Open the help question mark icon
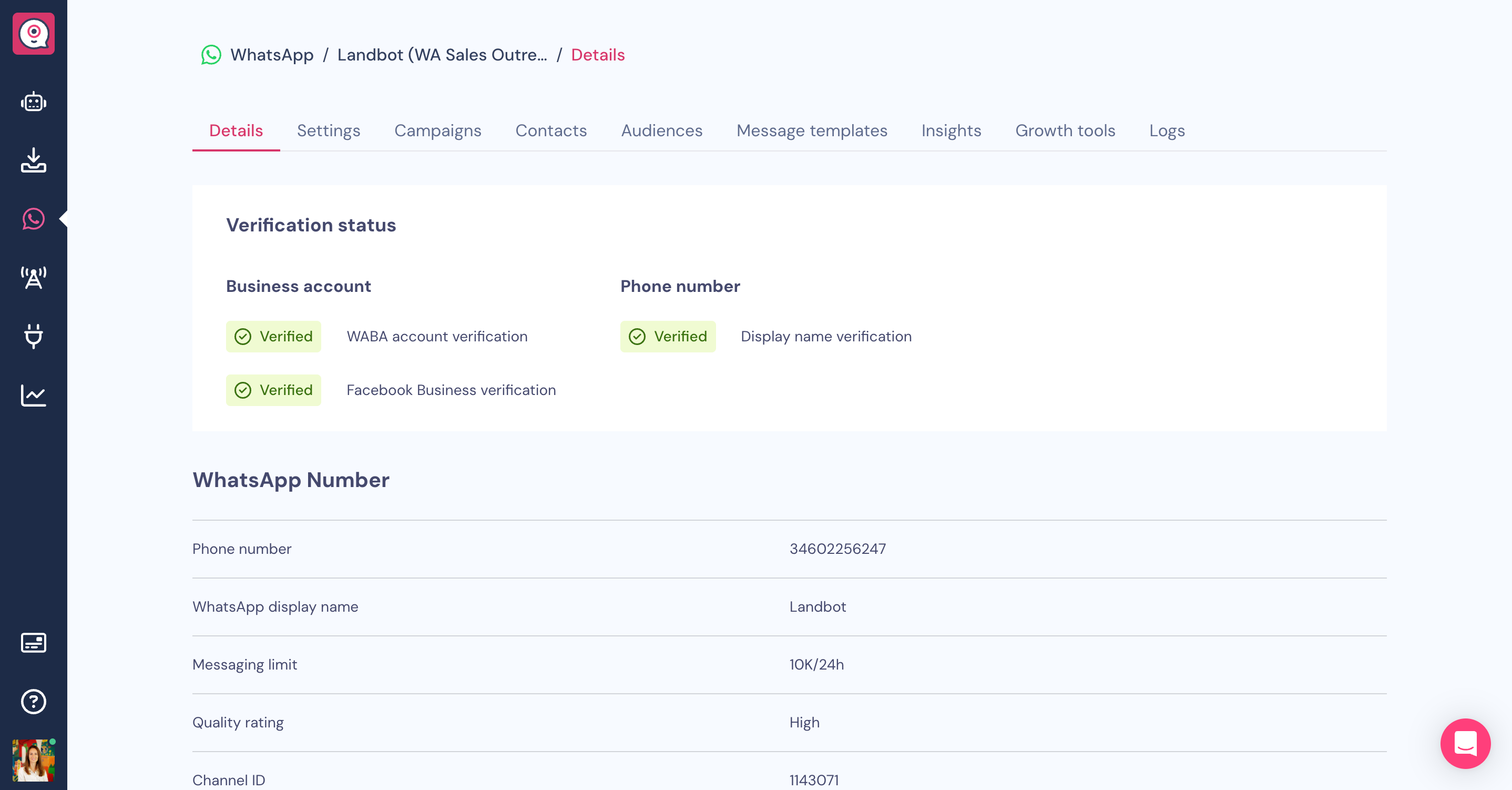 pyautogui.click(x=34, y=701)
